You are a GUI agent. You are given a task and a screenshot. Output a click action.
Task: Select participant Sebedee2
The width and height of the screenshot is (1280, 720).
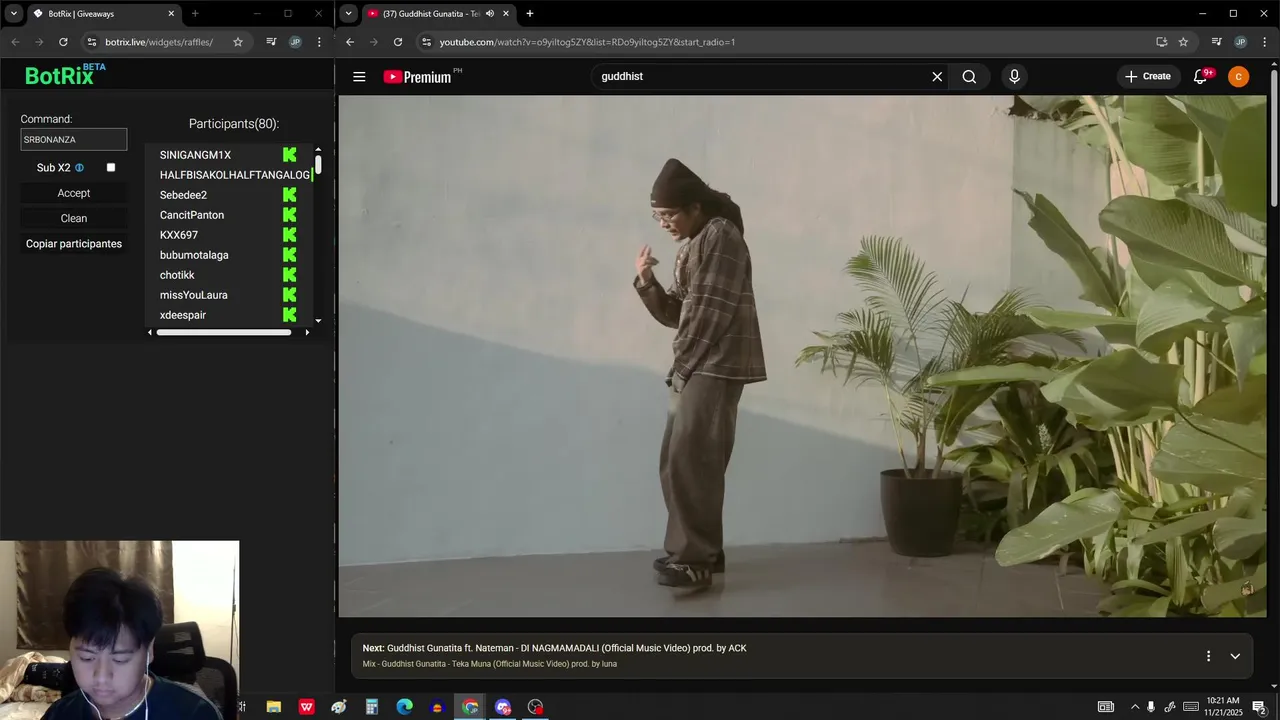(x=183, y=195)
